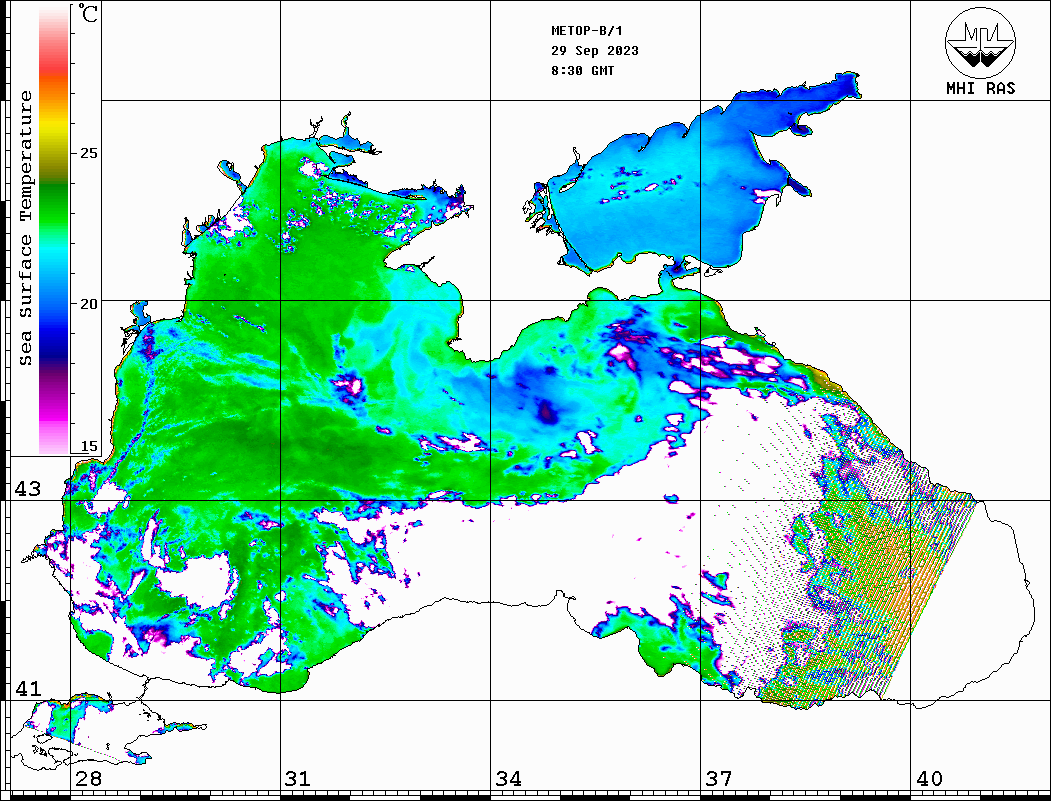
Task: Click latitude label 43
Action: point(27,489)
